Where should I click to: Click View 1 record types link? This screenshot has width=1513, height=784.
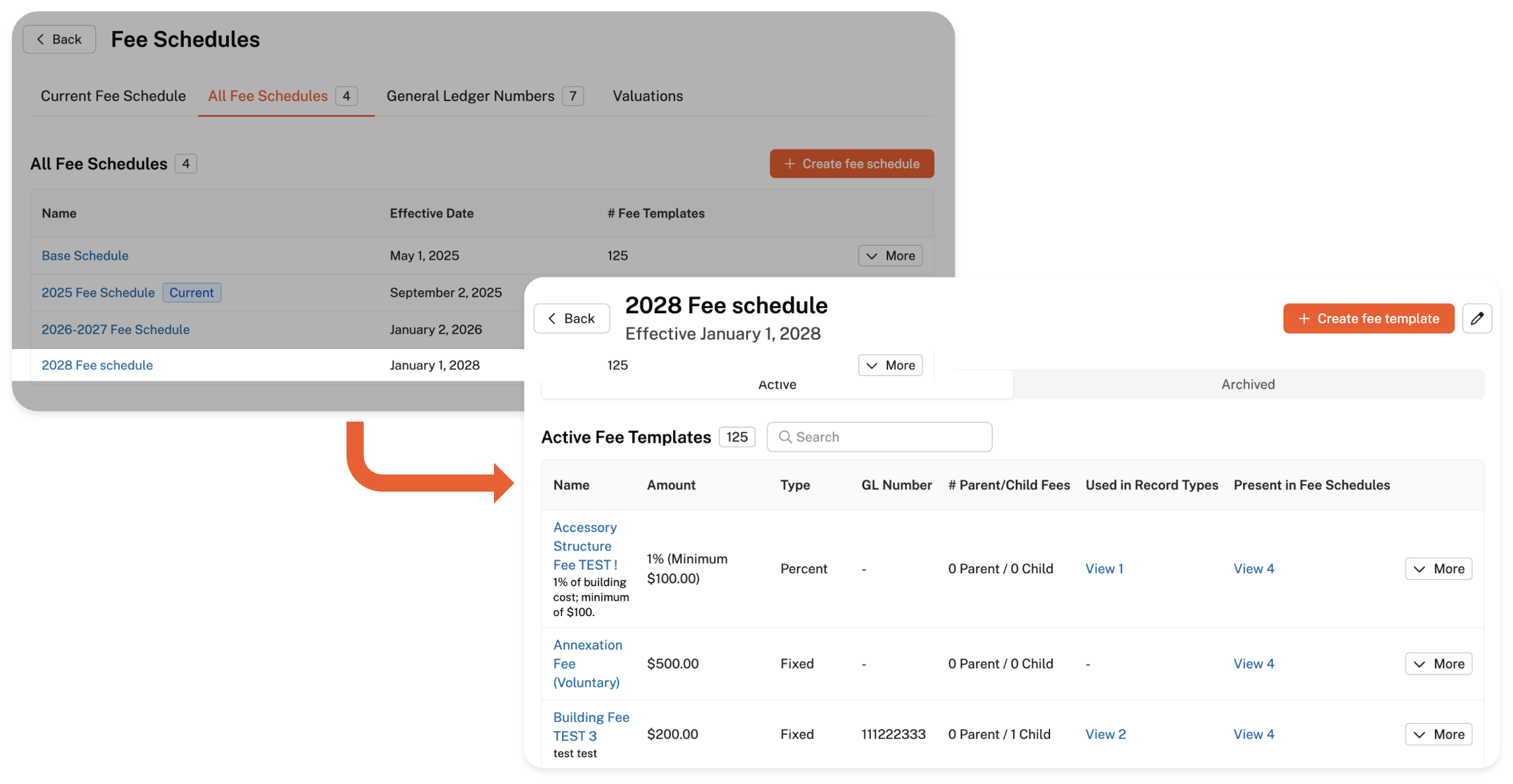click(1104, 568)
